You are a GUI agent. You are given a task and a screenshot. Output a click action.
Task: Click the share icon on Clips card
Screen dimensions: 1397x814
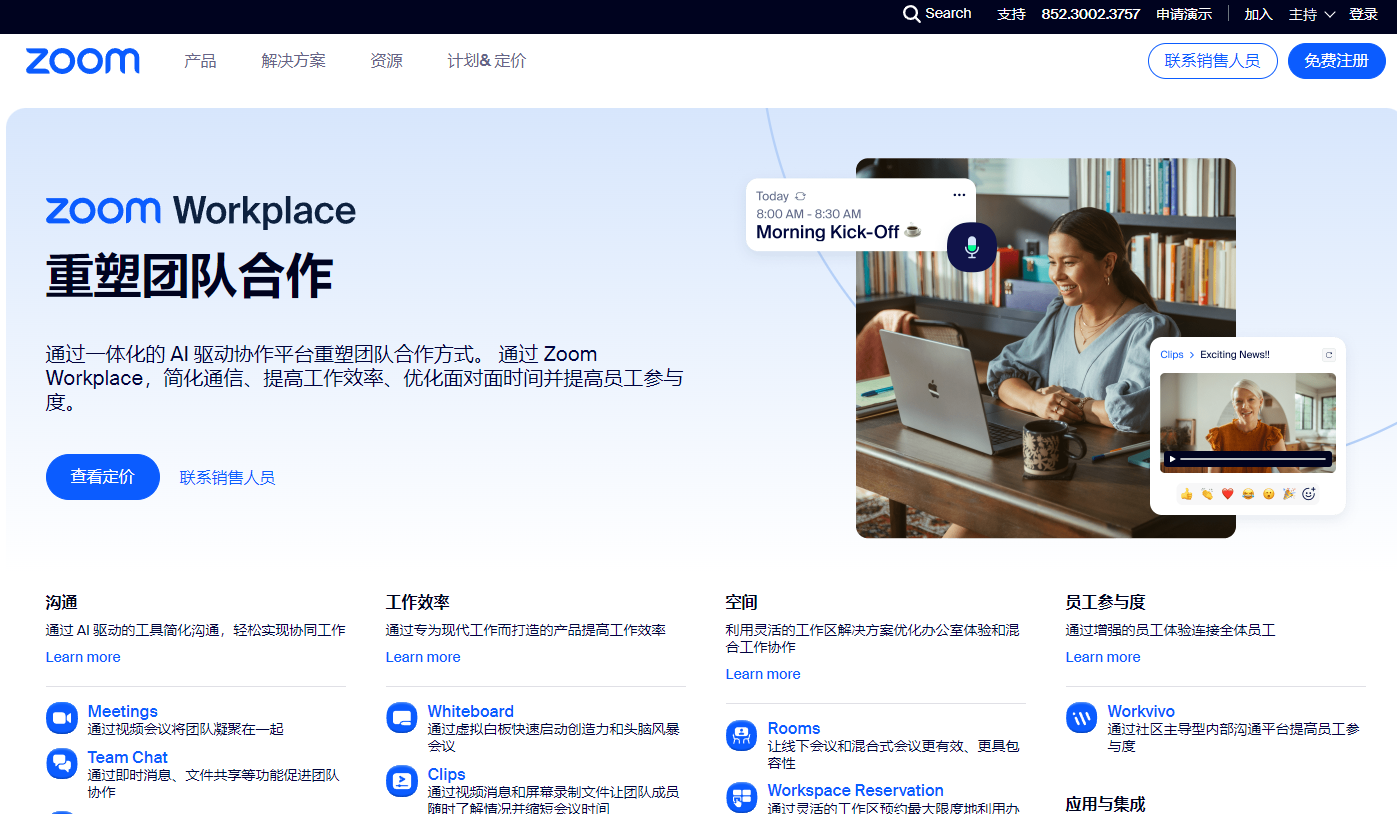[x=1329, y=355]
